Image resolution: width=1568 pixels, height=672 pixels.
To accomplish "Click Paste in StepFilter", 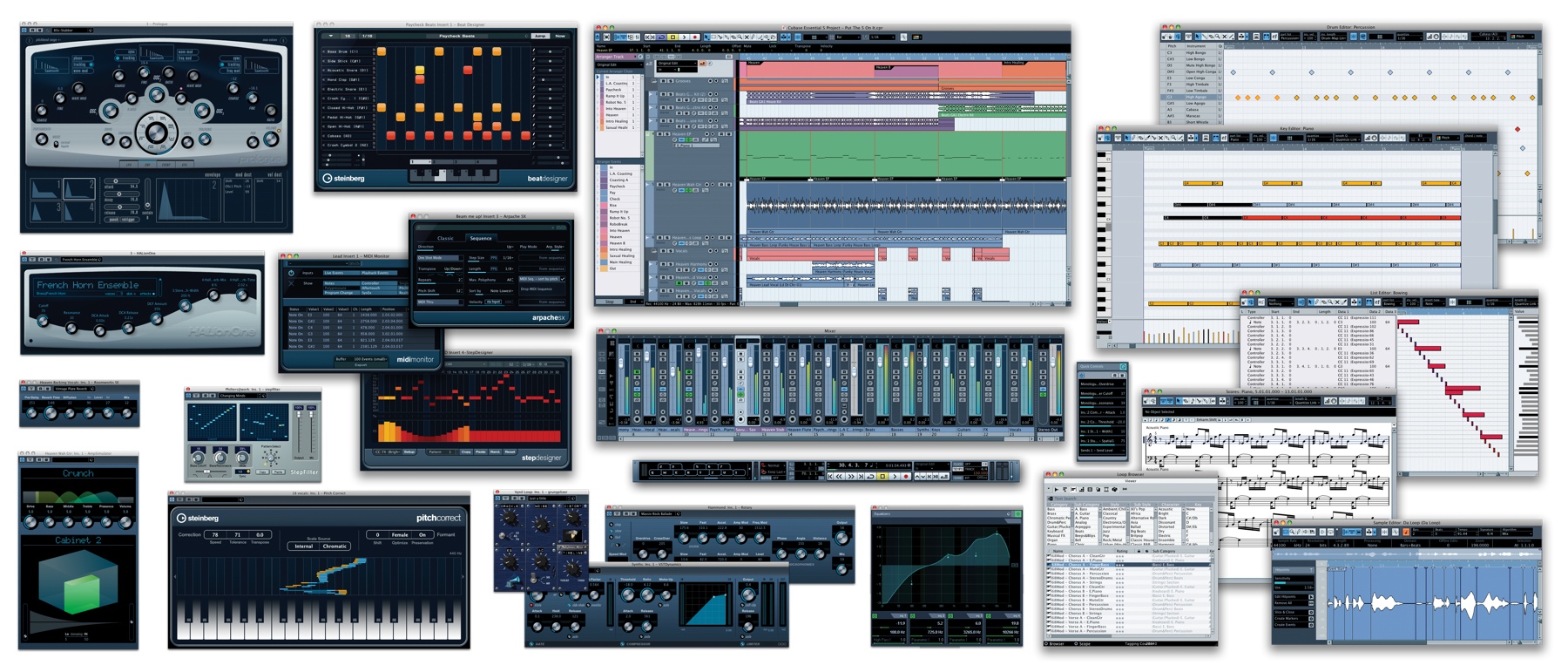I will (x=278, y=472).
